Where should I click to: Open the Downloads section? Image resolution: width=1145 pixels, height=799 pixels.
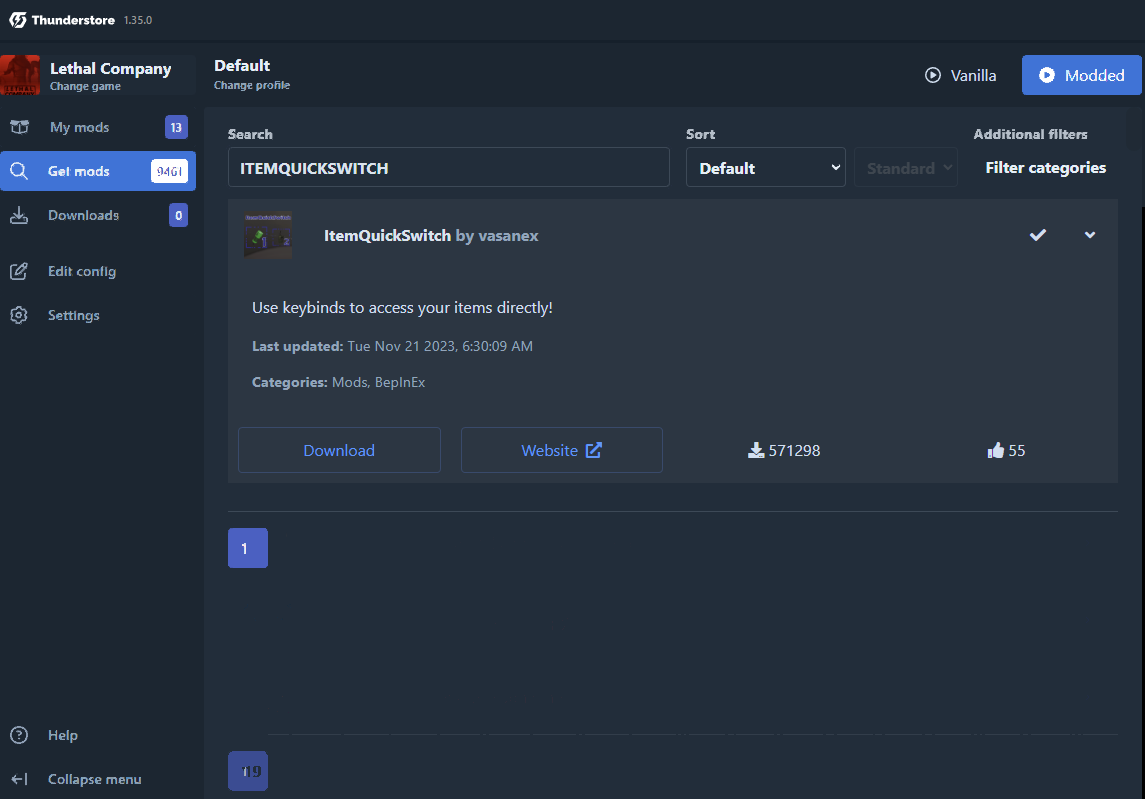click(98, 215)
